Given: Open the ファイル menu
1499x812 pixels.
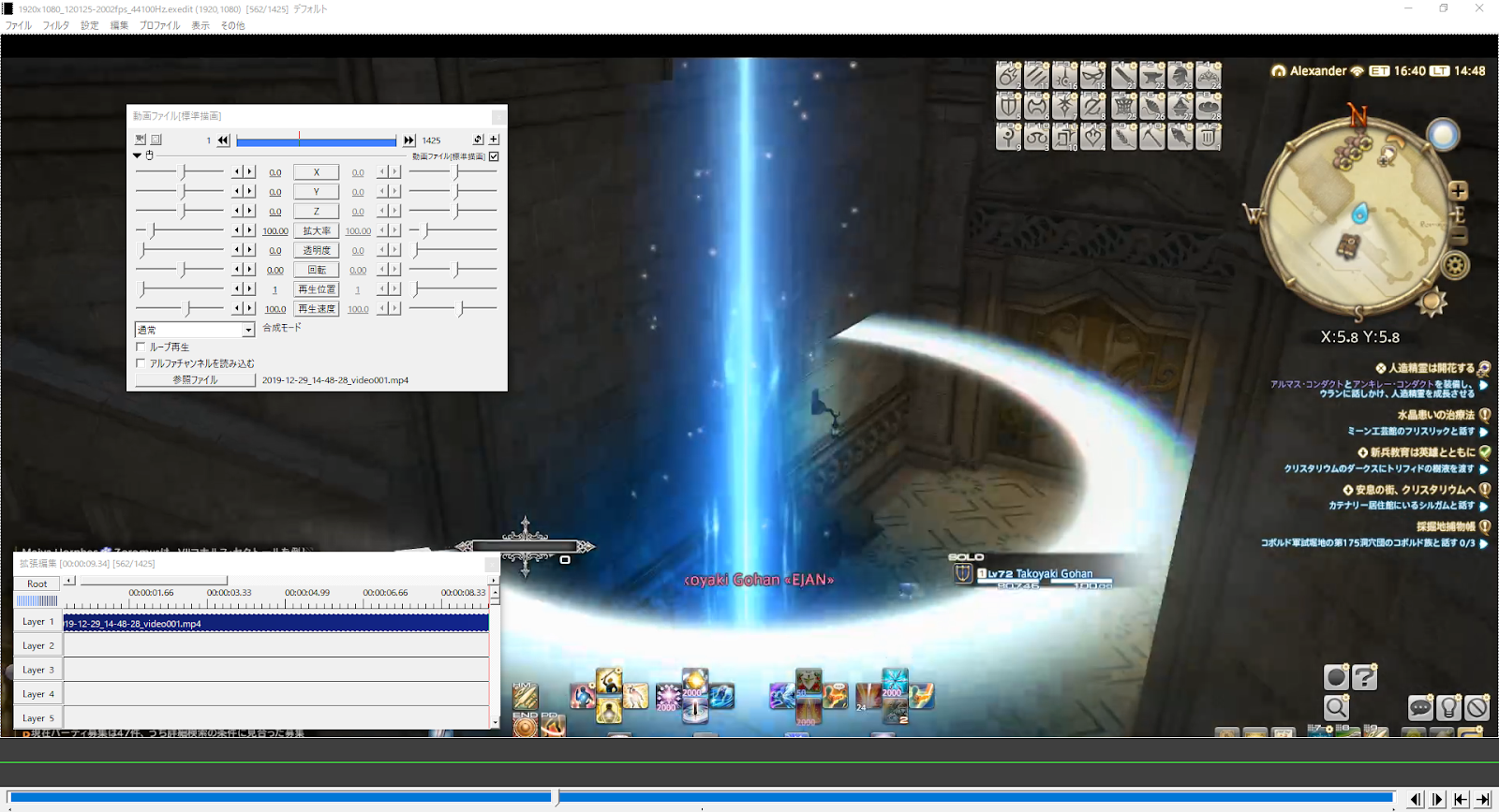Looking at the screenshot, I should click(x=19, y=25).
